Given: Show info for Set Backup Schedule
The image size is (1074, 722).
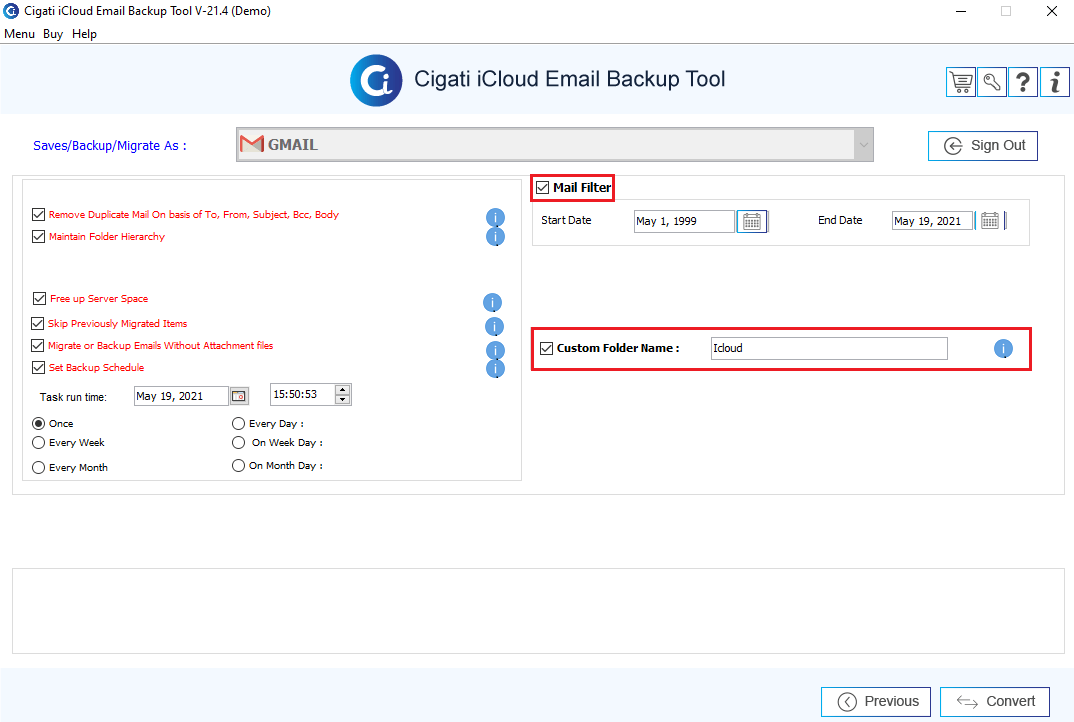Looking at the screenshot, I should point(495,369).
